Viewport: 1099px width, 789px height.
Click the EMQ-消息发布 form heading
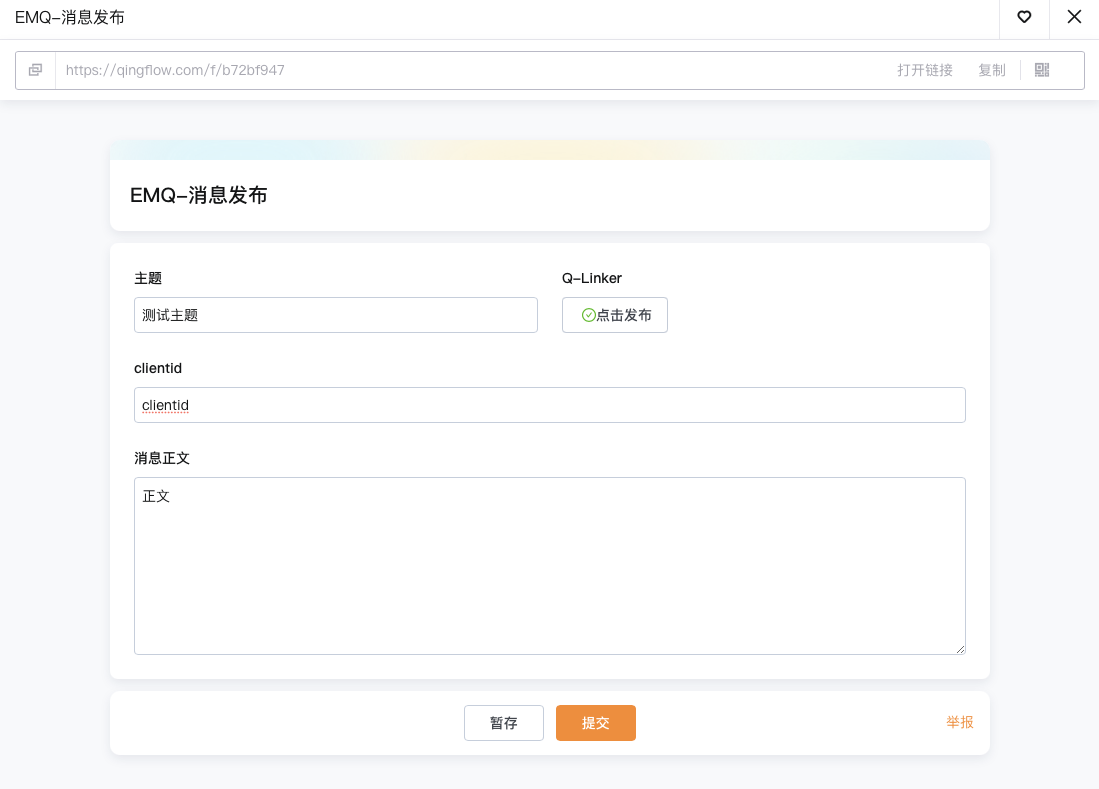(199, 195)
